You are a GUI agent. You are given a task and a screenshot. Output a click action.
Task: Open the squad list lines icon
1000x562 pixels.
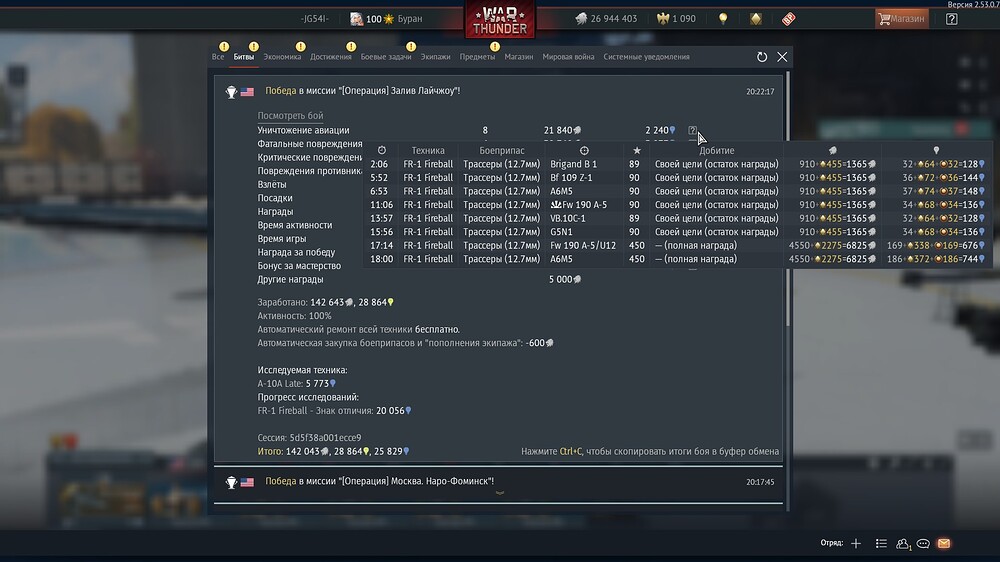click(x=881, y=544)
